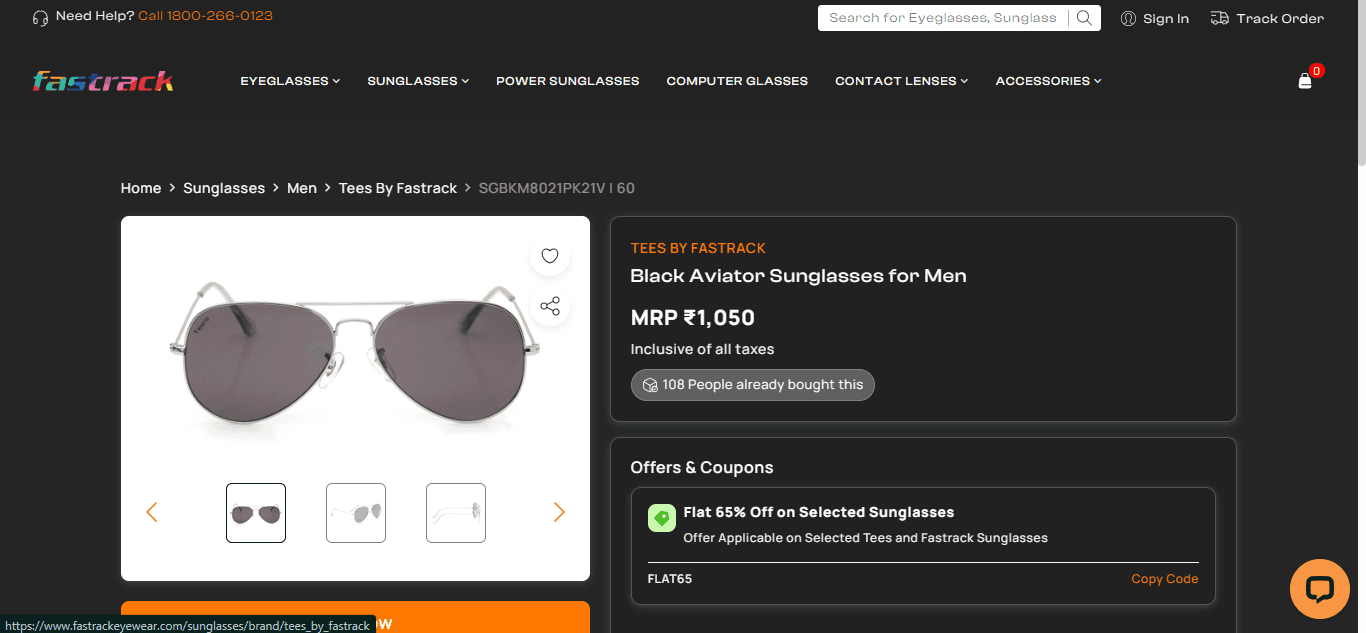
Task: Go to Tees By Fastrack breadcrumb
Action: click(398, 188)
